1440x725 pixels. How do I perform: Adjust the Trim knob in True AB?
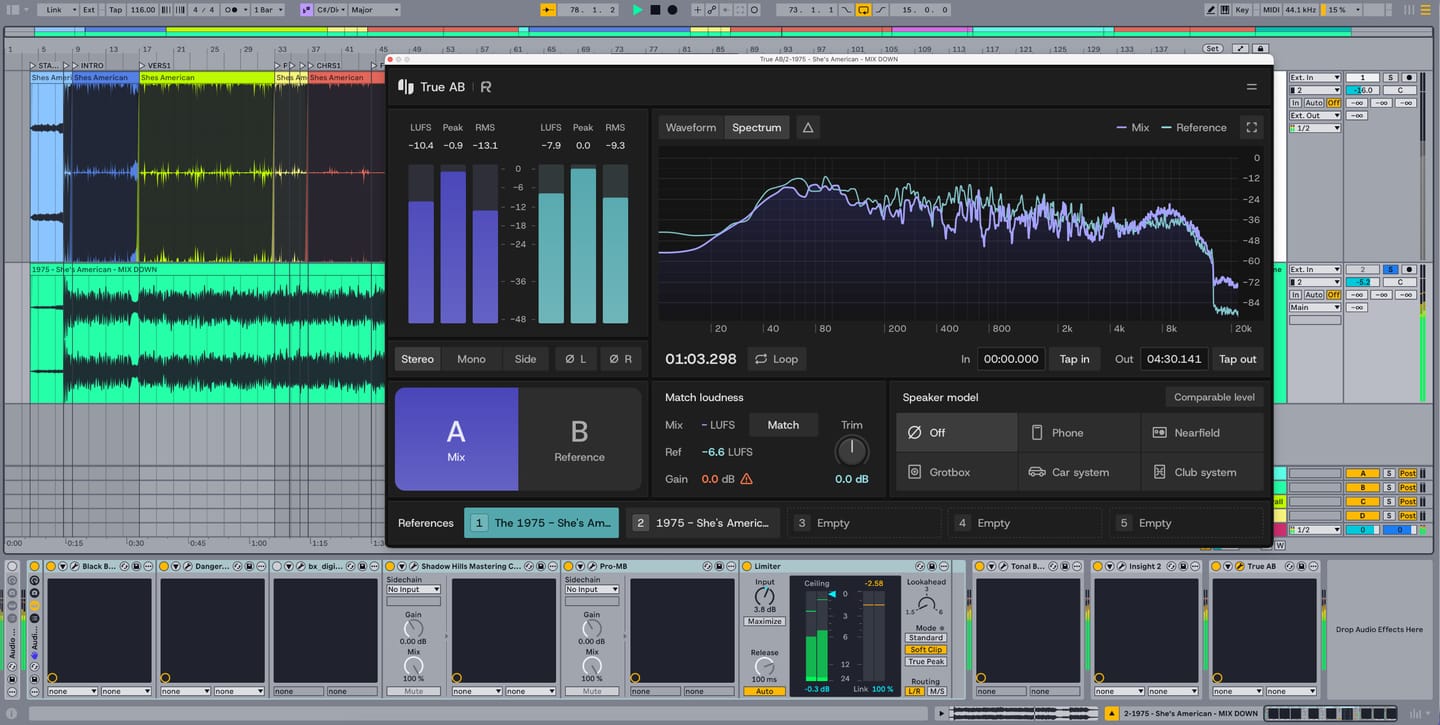[x=852, y=451]
